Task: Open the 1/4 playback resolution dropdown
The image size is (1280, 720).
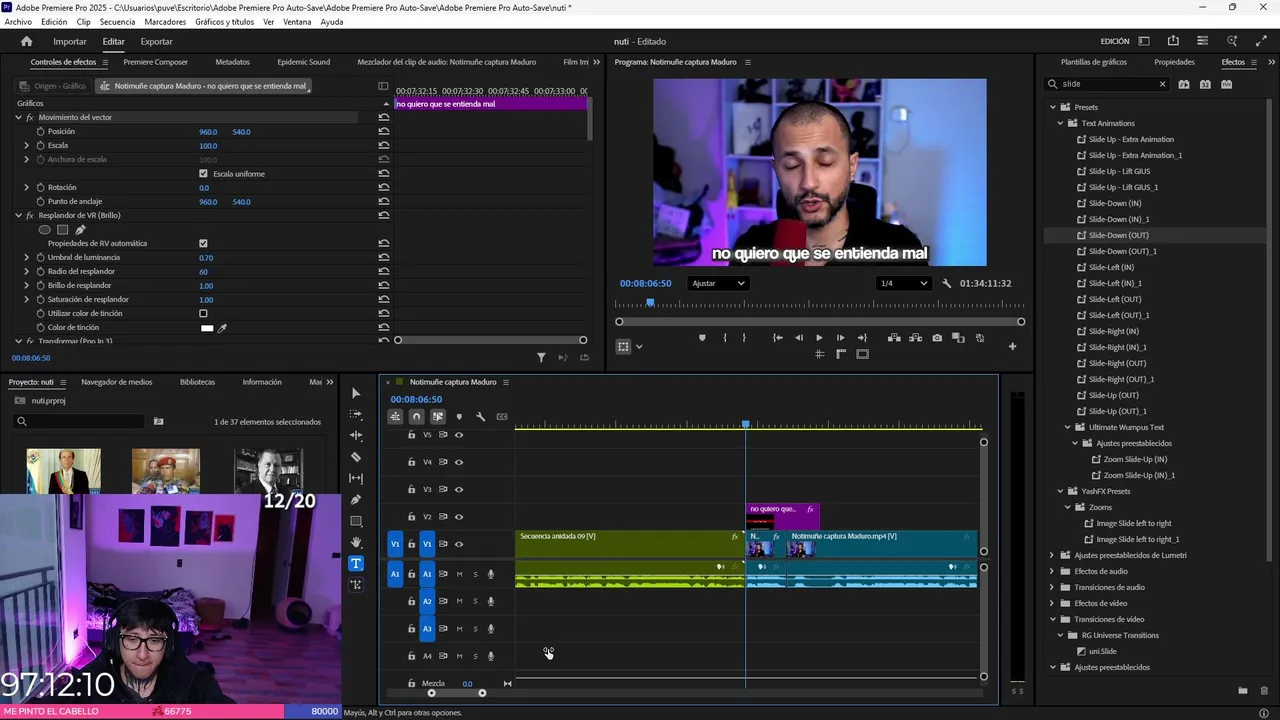Action: point(903,284)
